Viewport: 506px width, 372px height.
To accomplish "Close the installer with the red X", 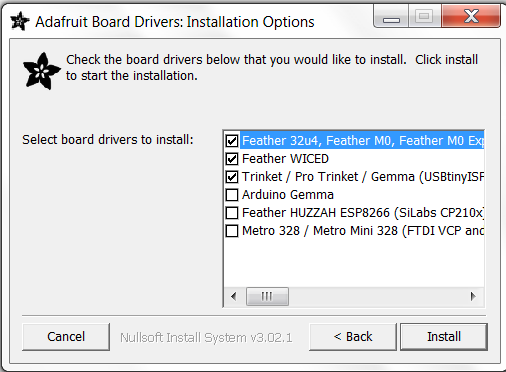I will [x=471, y=16].
